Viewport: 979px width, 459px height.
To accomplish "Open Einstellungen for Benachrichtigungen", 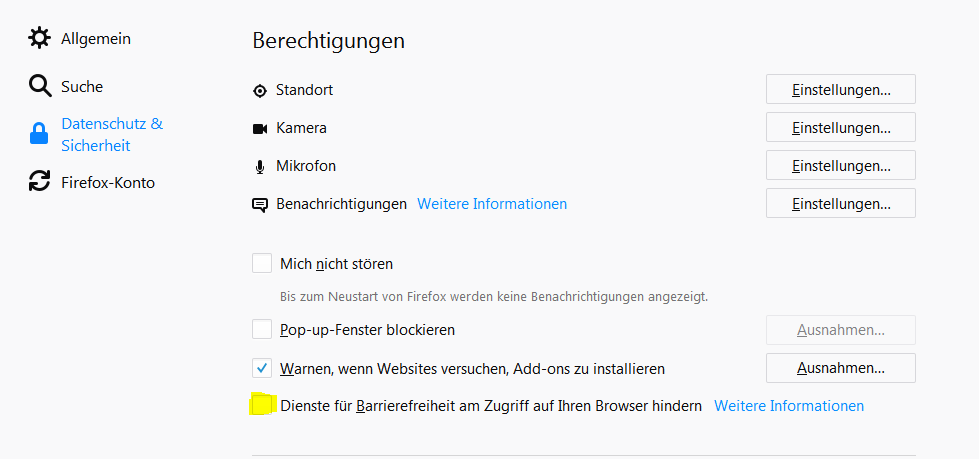I will tap(841, 204).
